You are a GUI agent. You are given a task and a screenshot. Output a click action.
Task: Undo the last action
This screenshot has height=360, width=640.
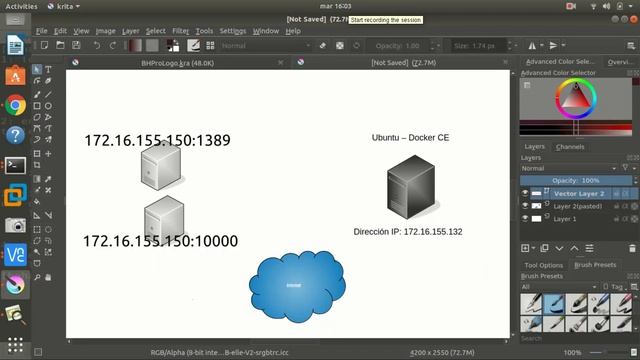pos(96,45)
